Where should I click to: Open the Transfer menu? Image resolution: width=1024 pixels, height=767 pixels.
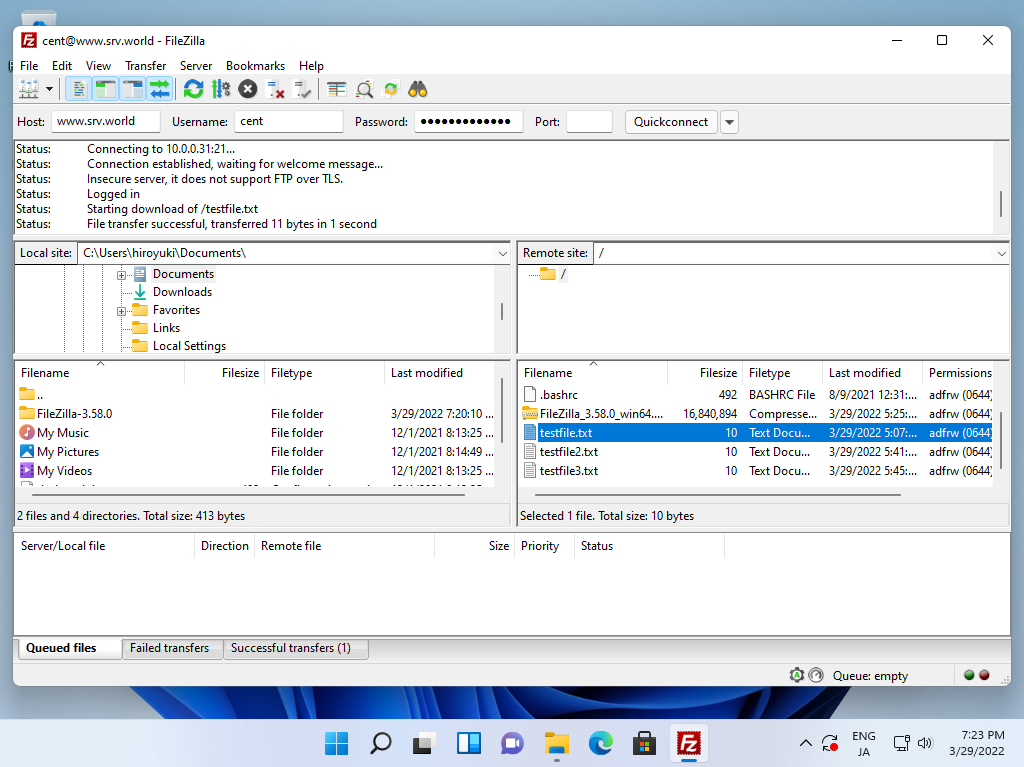[x=146, y=65]
